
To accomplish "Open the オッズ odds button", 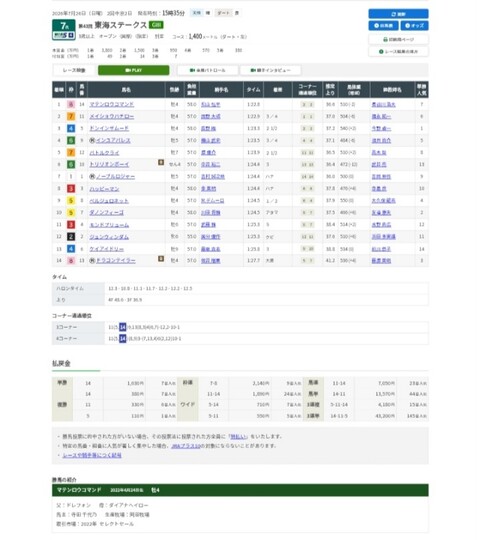I will [414, 25].
